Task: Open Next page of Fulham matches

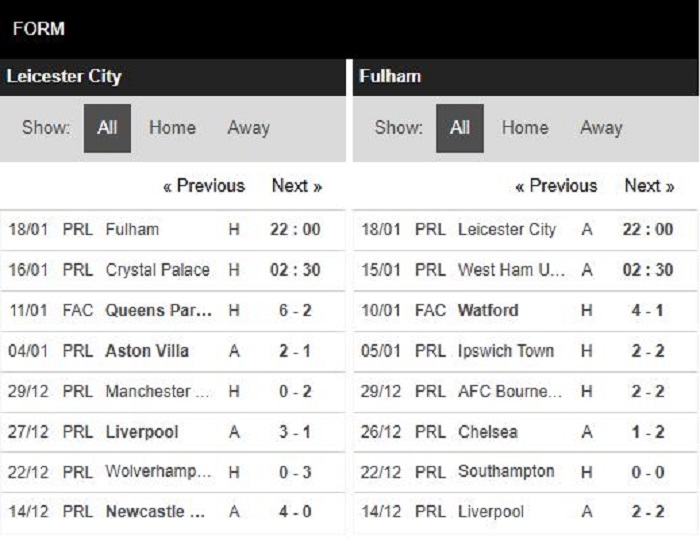Action: coord(650,186)
